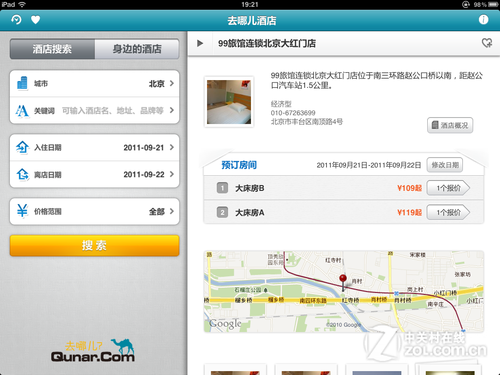Open 酒店概况 hotel overview button

[450, 125]
